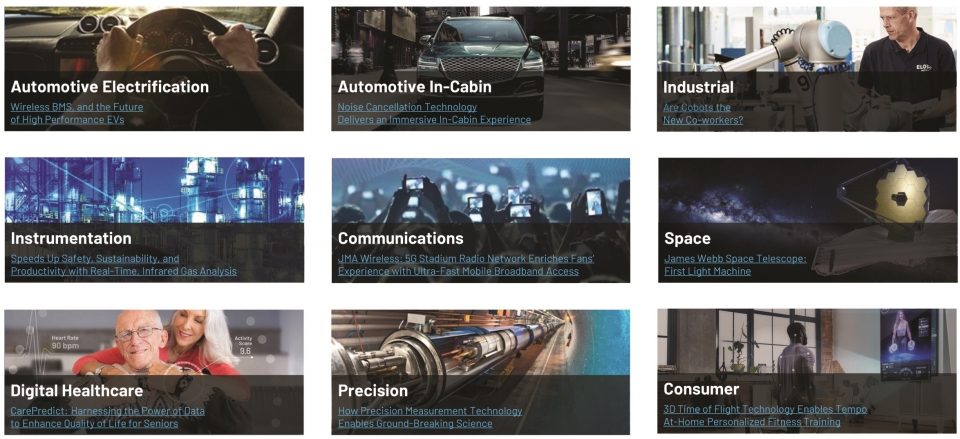Viewport: 960px width, 439px height.
Task: Open the CarePredict seniors article link
Action: coord(108,417)
